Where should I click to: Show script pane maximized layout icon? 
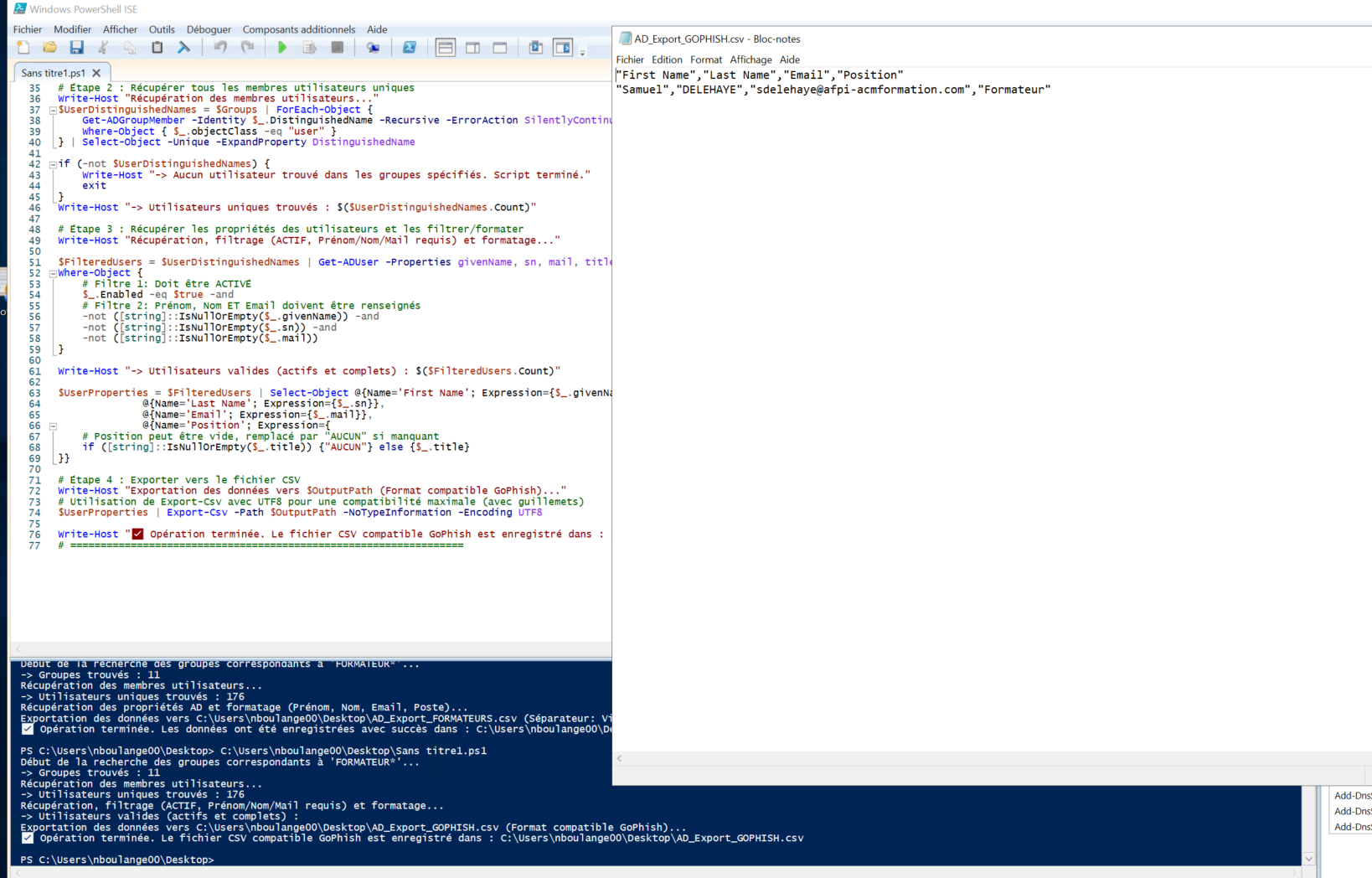pos(500,48)
